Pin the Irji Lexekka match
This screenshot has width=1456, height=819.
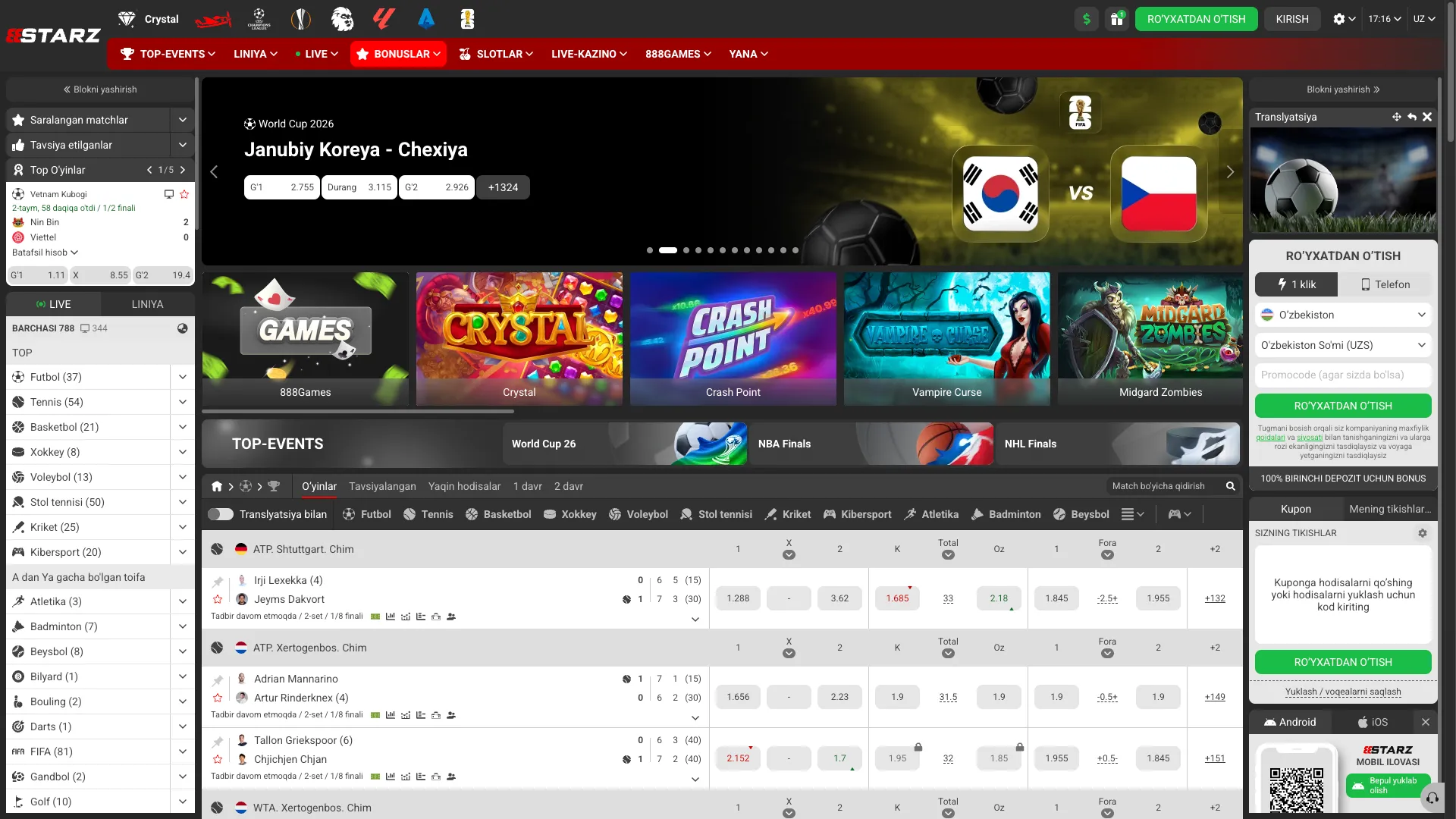218,582
